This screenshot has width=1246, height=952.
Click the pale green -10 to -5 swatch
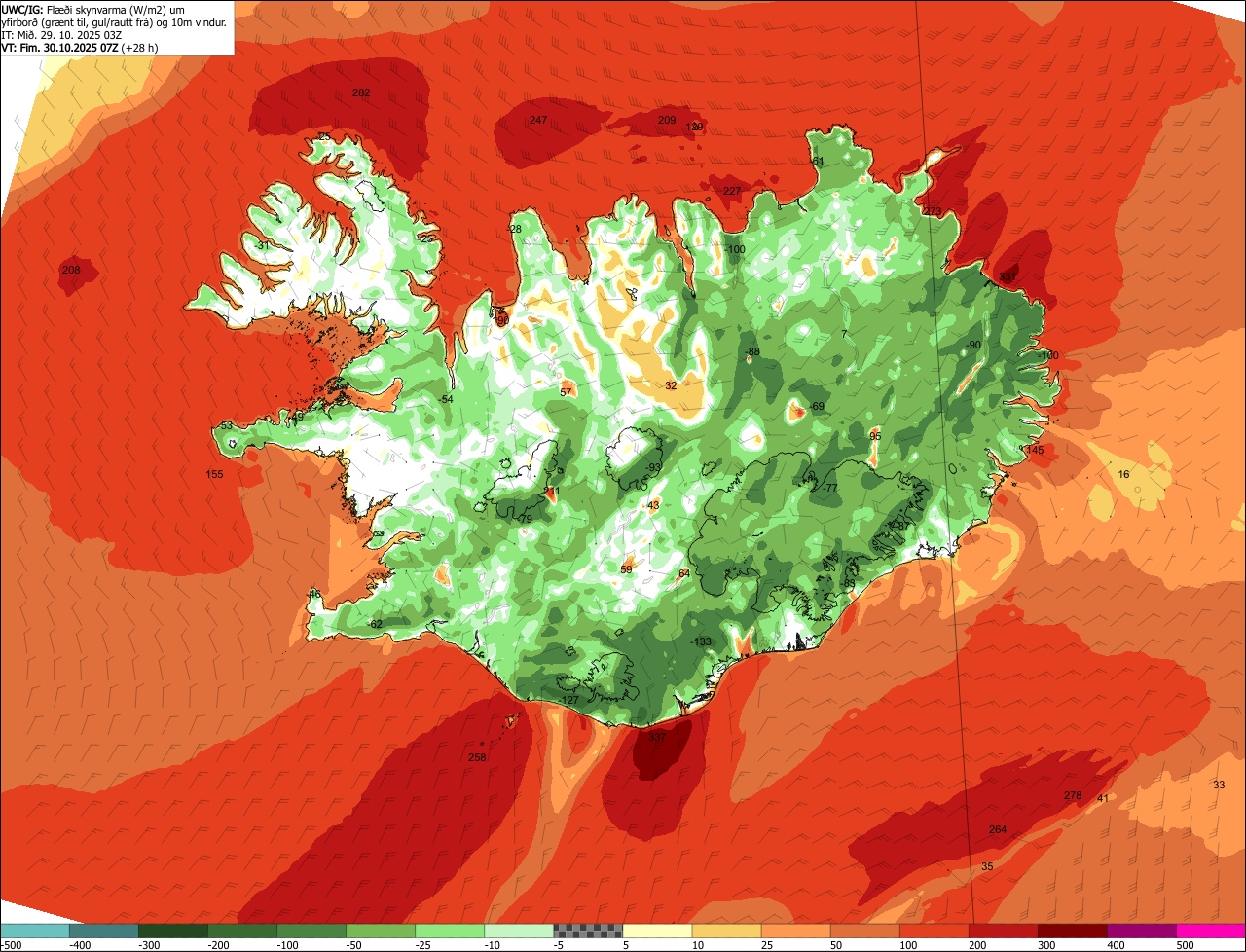pos(519,931)
